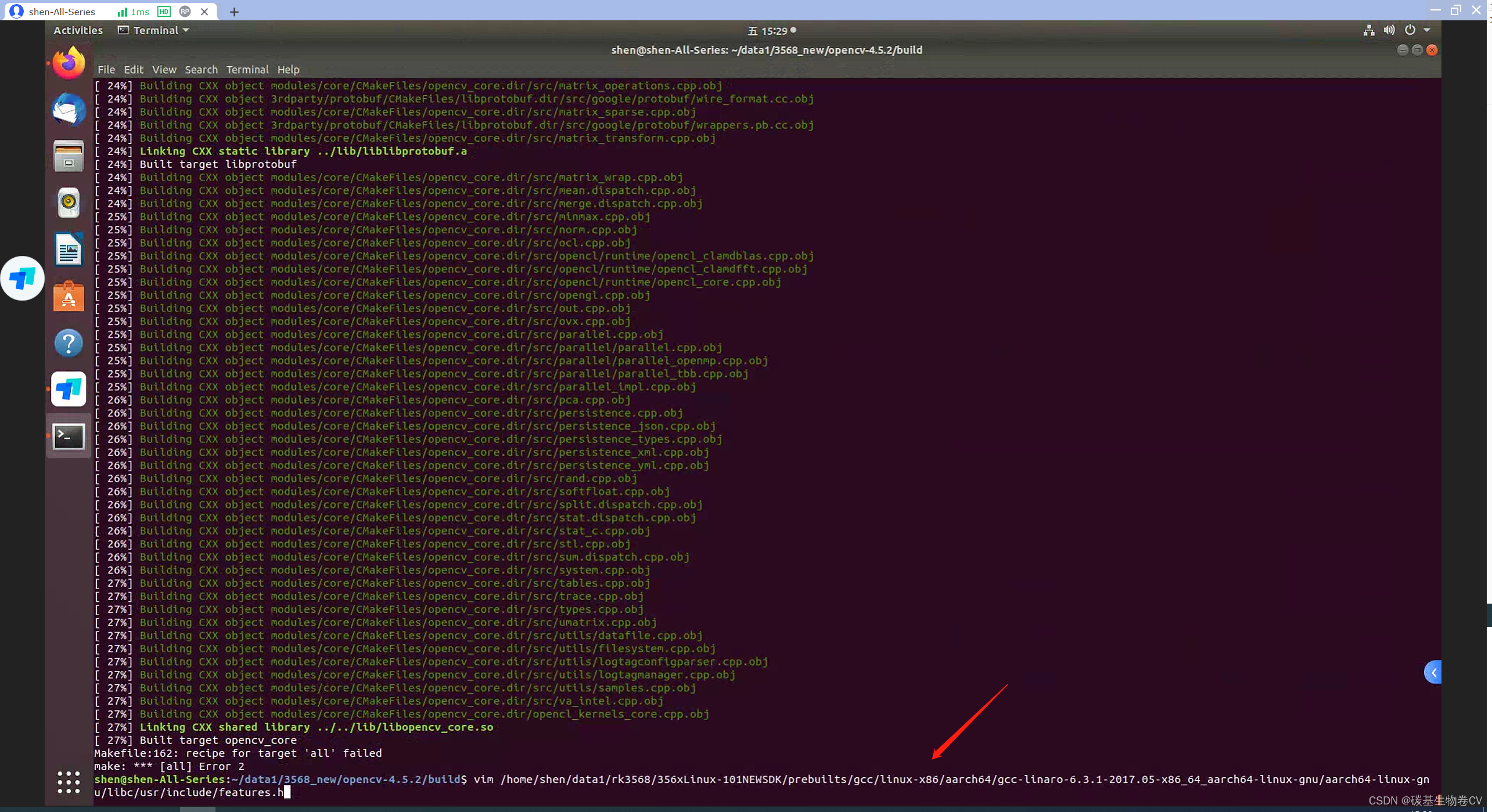Add a new remote session tab
This screenshot has height=812, width=1492.
[x=234, y=12]
